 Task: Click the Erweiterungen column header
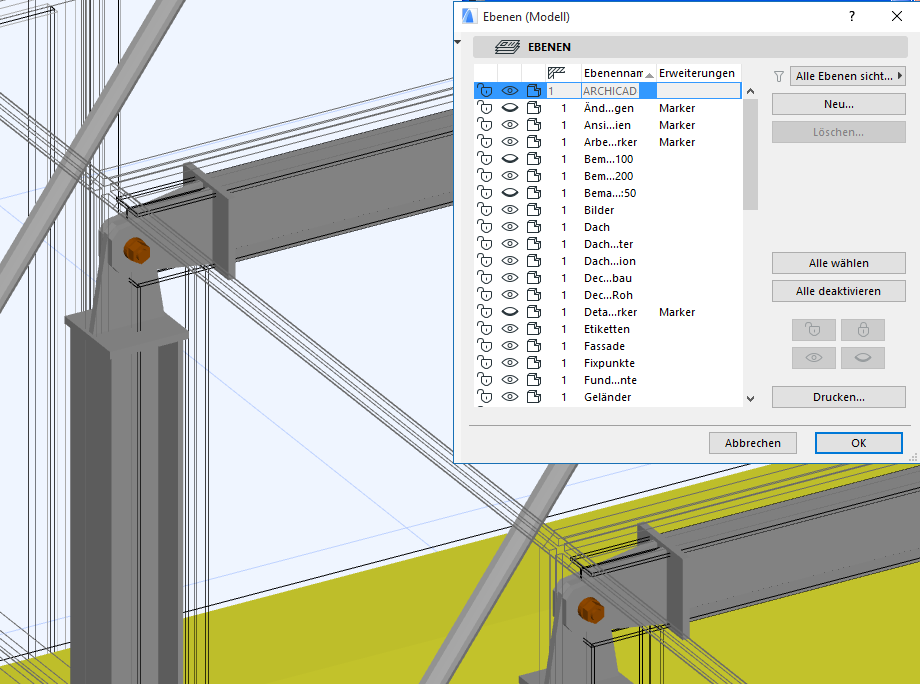click(x=697, y=73)
